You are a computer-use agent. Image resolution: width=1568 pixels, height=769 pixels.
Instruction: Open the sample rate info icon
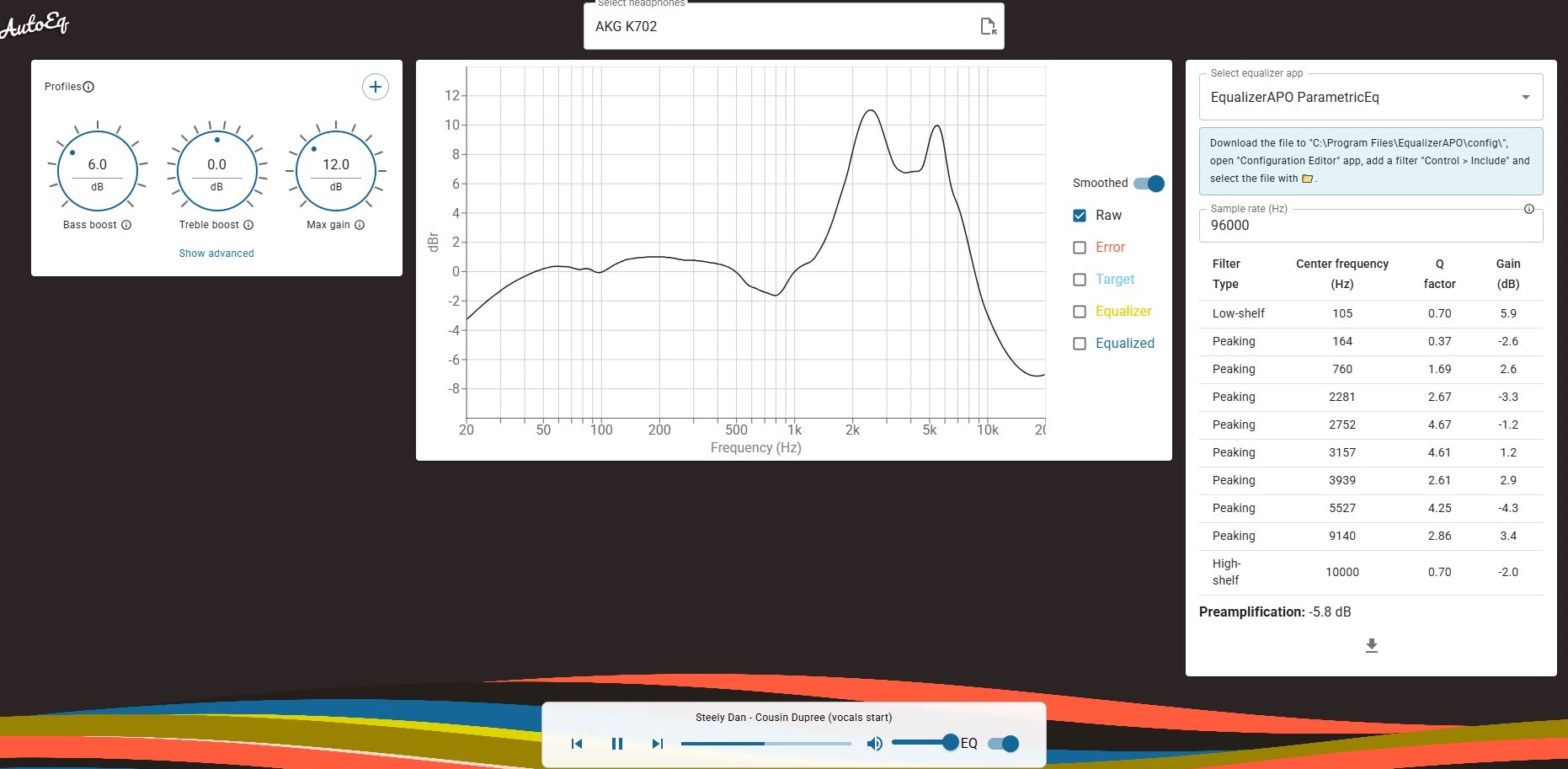tap(1528, 209)
